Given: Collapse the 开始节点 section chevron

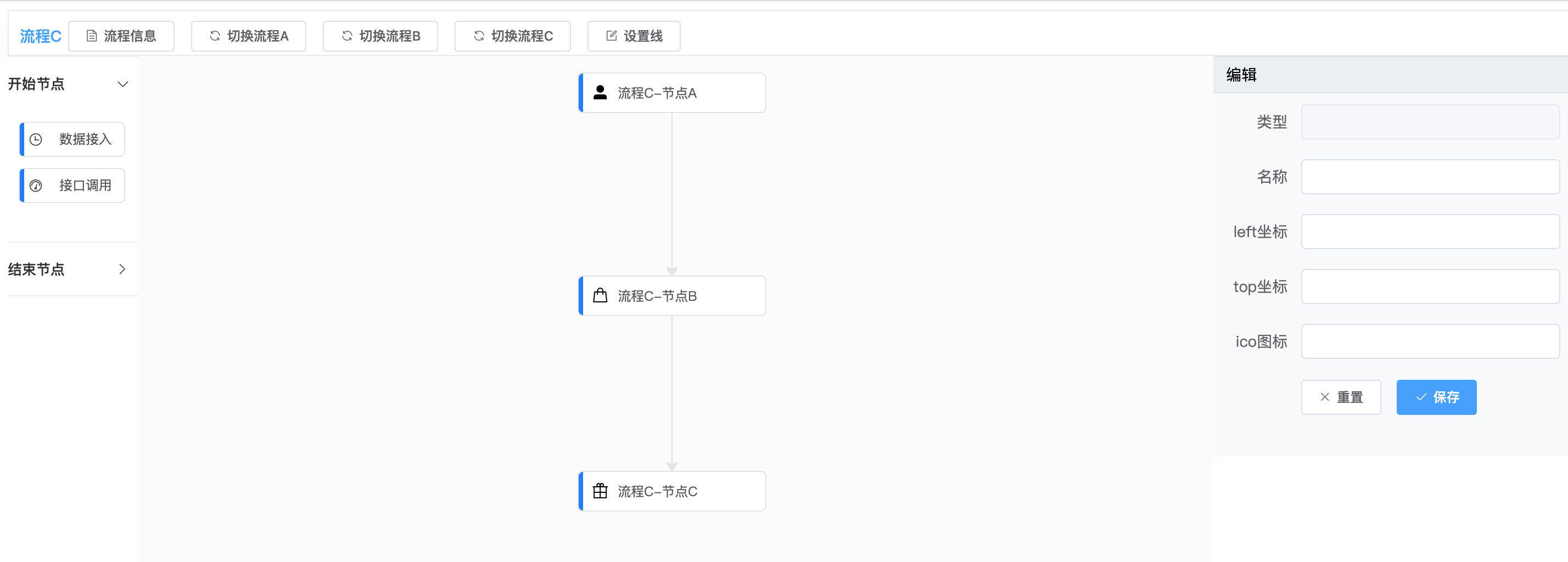Looking at the screenshot, I should 122,84.
